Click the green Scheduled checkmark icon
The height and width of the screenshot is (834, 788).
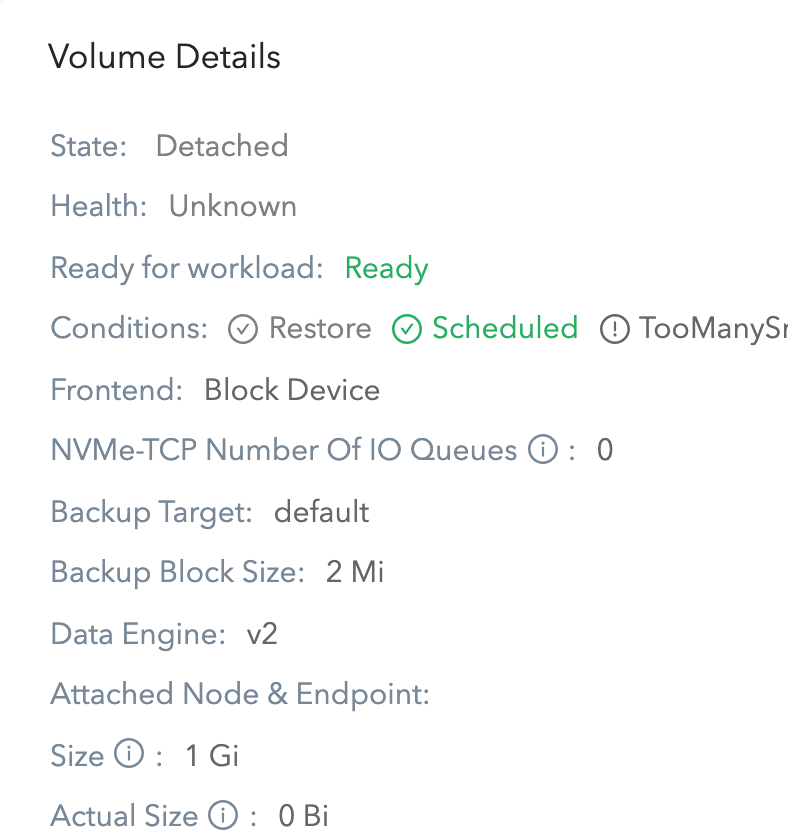pyautogui.click(x=407, y=329)
